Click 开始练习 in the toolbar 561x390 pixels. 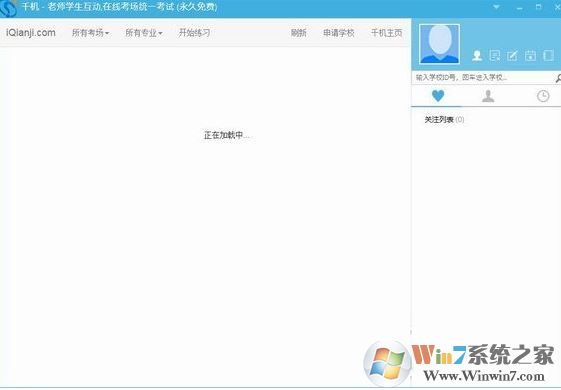point(194,33)
